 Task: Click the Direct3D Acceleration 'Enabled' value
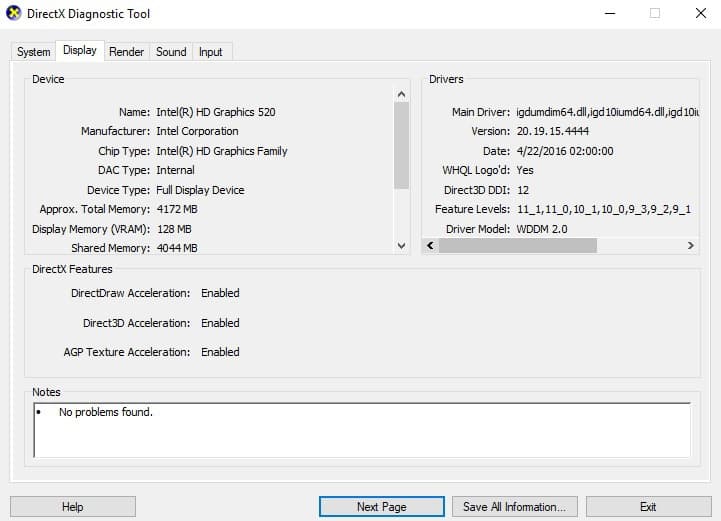coord(220,323)
